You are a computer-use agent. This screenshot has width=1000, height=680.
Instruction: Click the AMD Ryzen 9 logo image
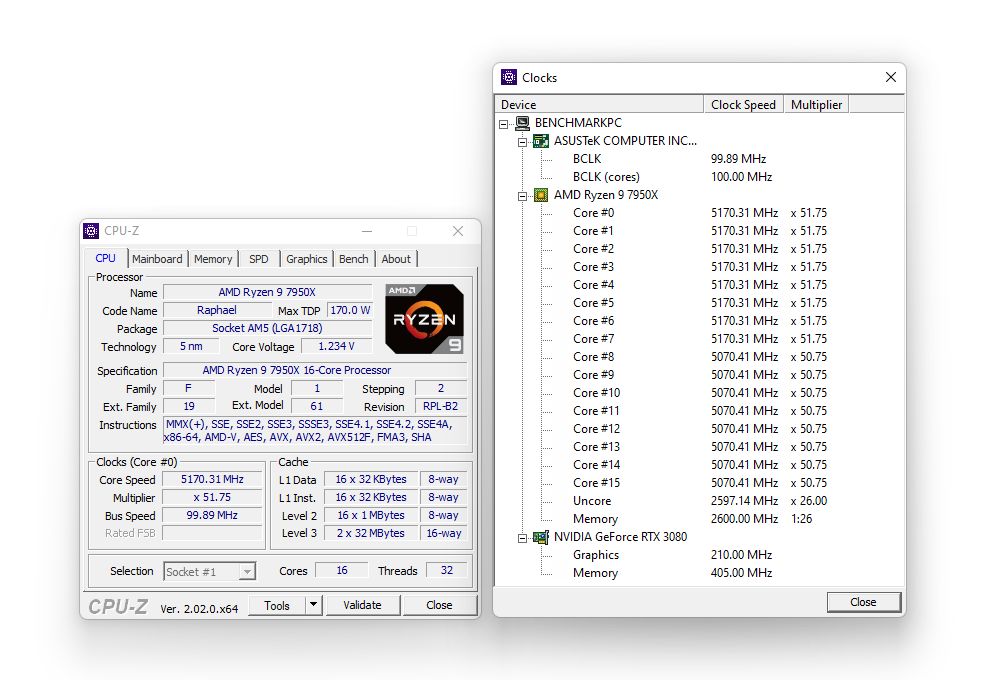point(425,319)
